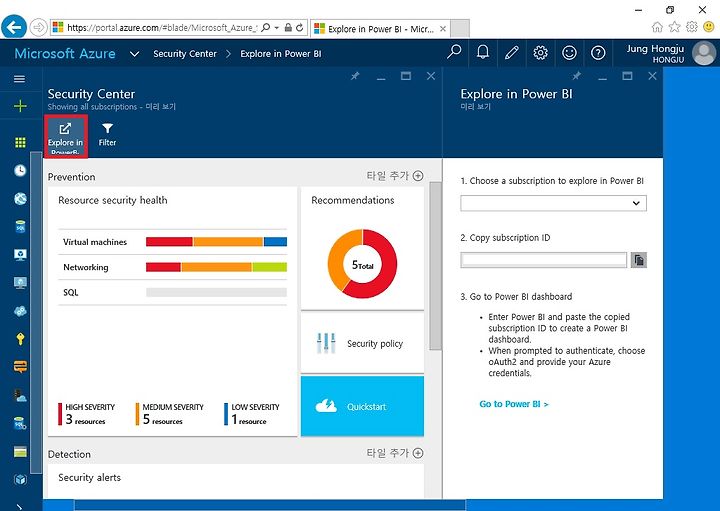This screenshot has width=720, height=511.
Task: Open Azure portal search magnifier
Action: coord(454,53)
